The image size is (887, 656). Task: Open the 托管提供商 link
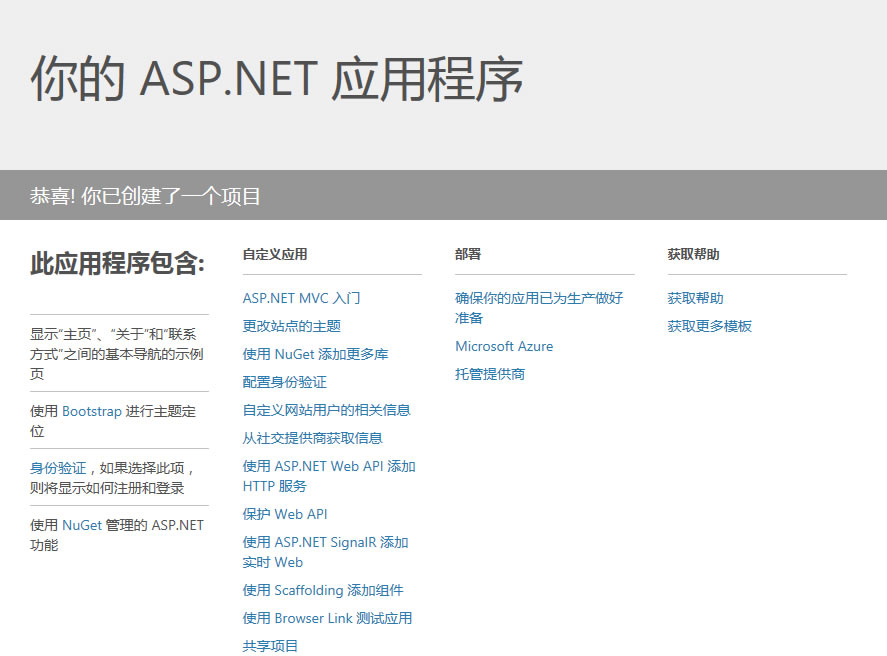(490, 374)
